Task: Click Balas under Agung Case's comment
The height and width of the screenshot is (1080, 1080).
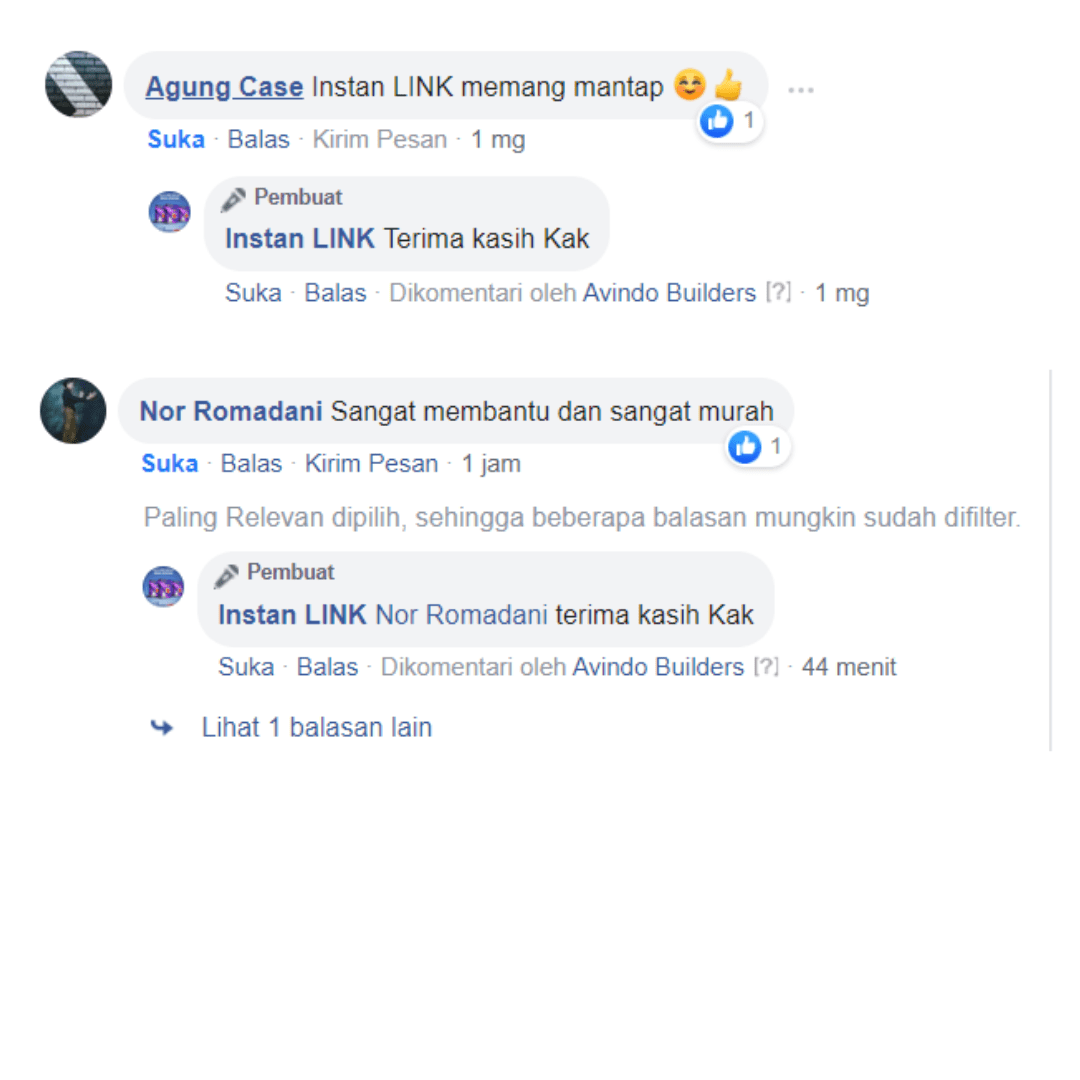Action: (258, 139)
